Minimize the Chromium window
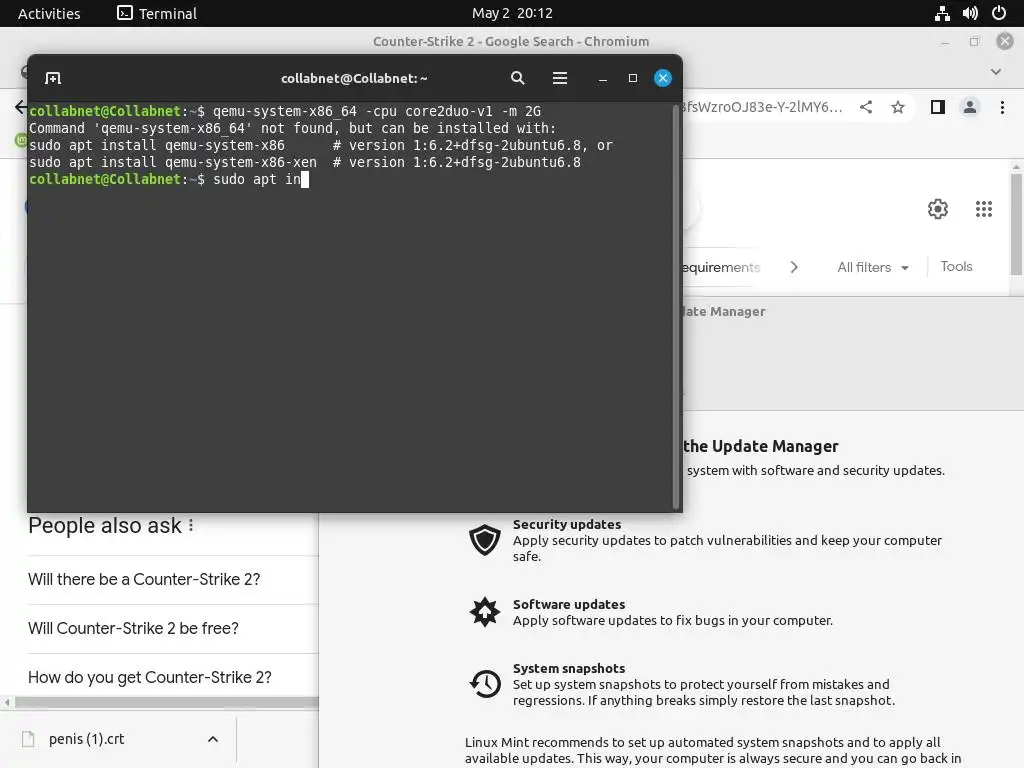1024x768 pixels. point(944,42)
